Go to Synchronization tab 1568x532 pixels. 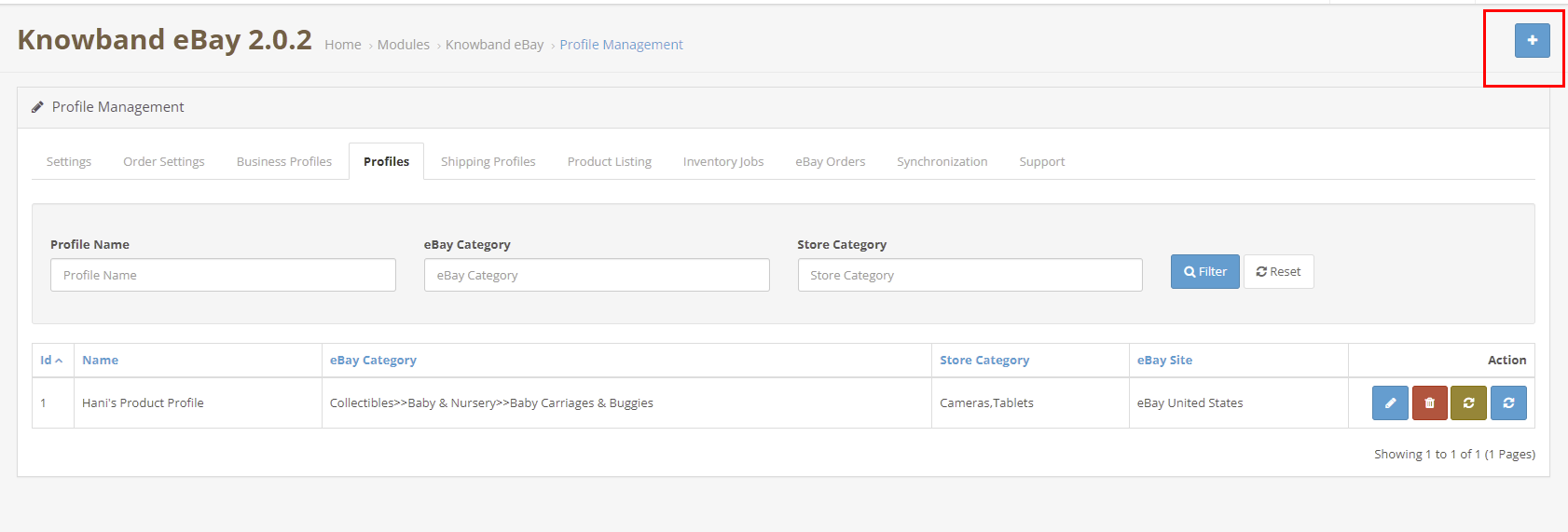click(x=942, y=161)
